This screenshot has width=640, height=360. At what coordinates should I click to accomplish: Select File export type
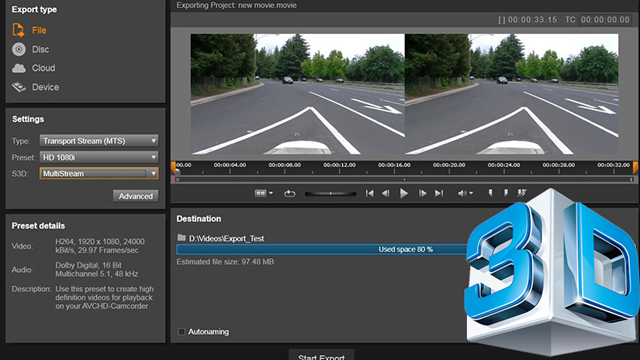coord(39,30)
